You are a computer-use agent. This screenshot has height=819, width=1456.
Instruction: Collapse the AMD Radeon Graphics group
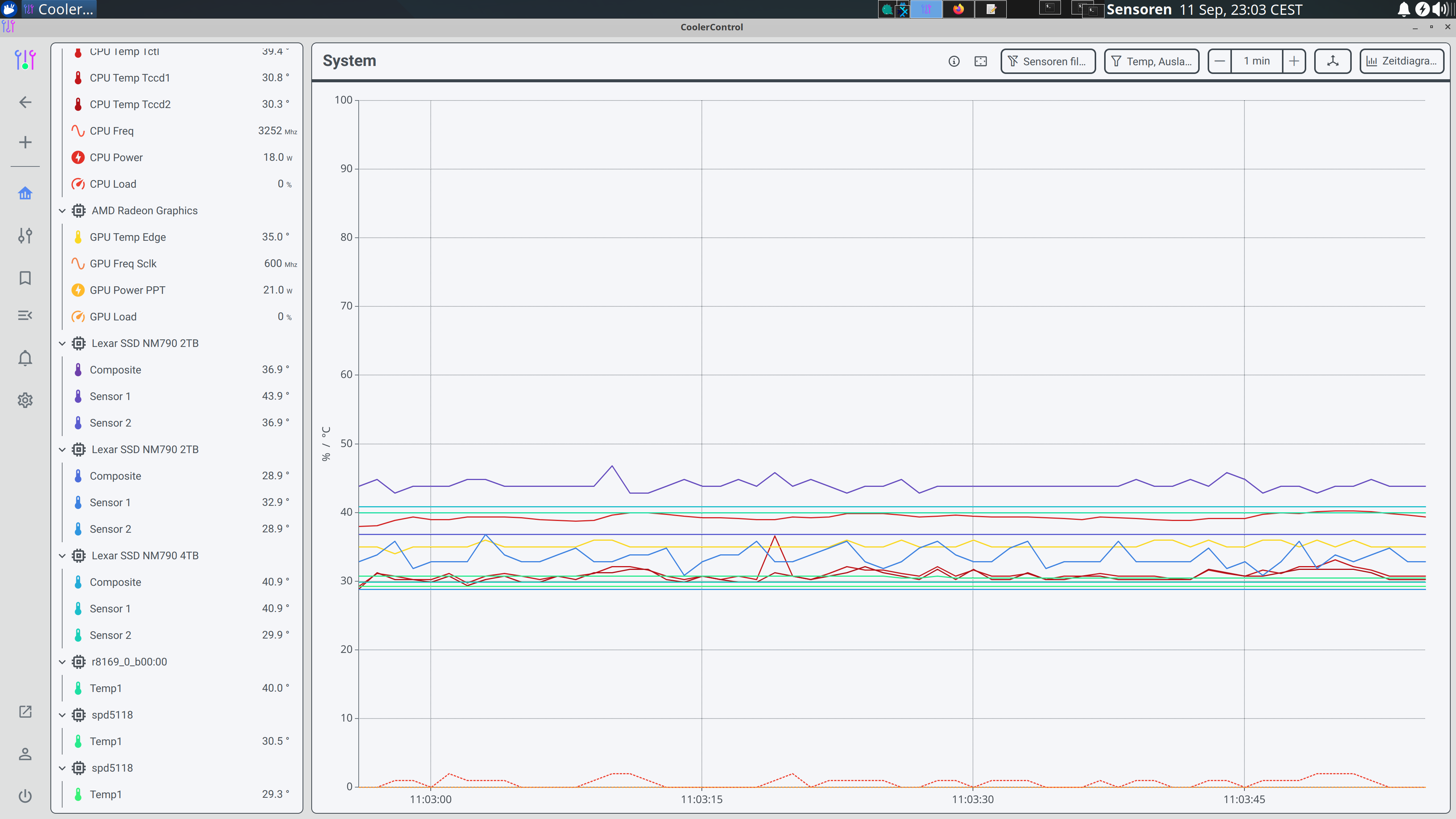[62, 210]
